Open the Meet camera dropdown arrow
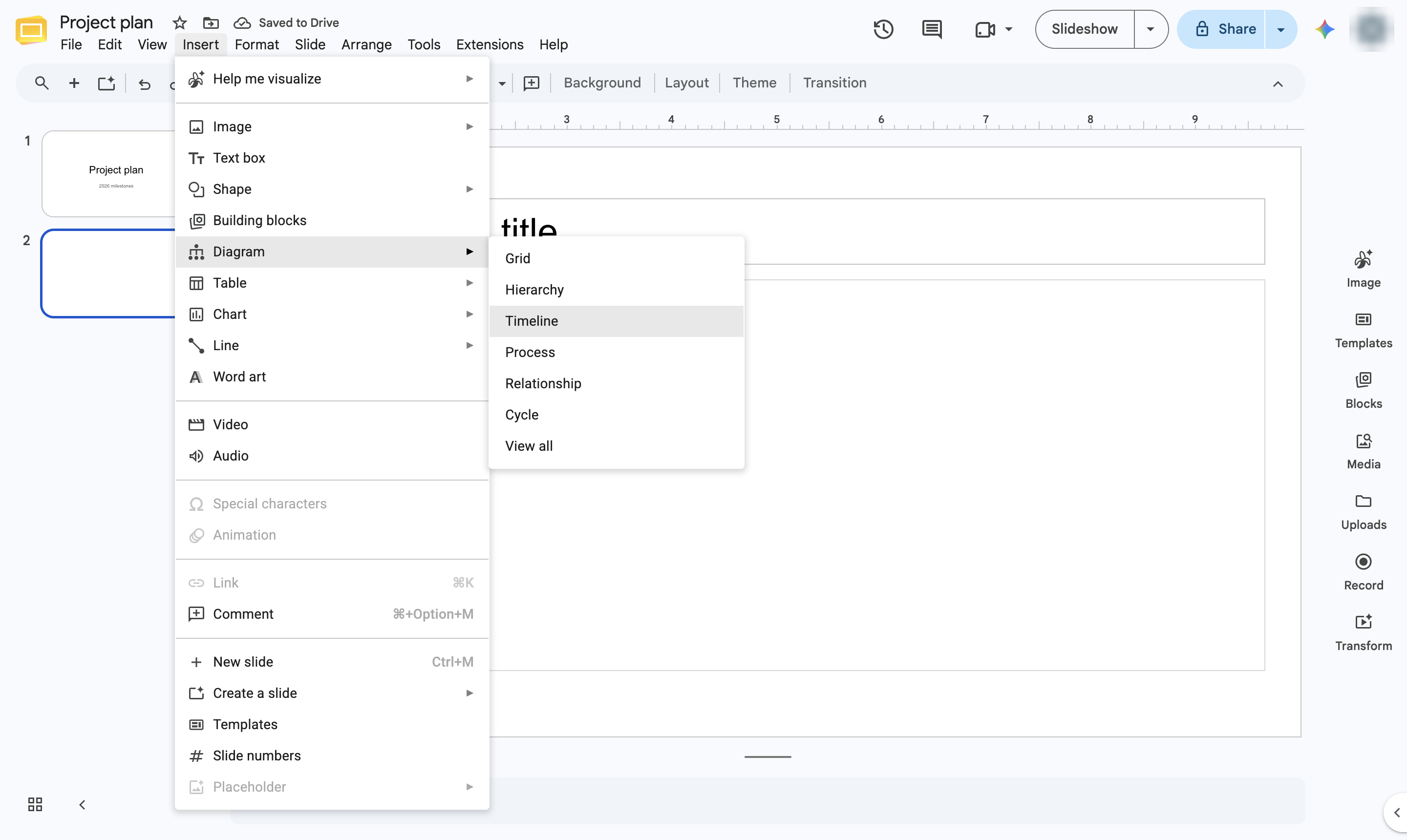The width and height of the screenshot is (1407, 840). click(1008, 29)
